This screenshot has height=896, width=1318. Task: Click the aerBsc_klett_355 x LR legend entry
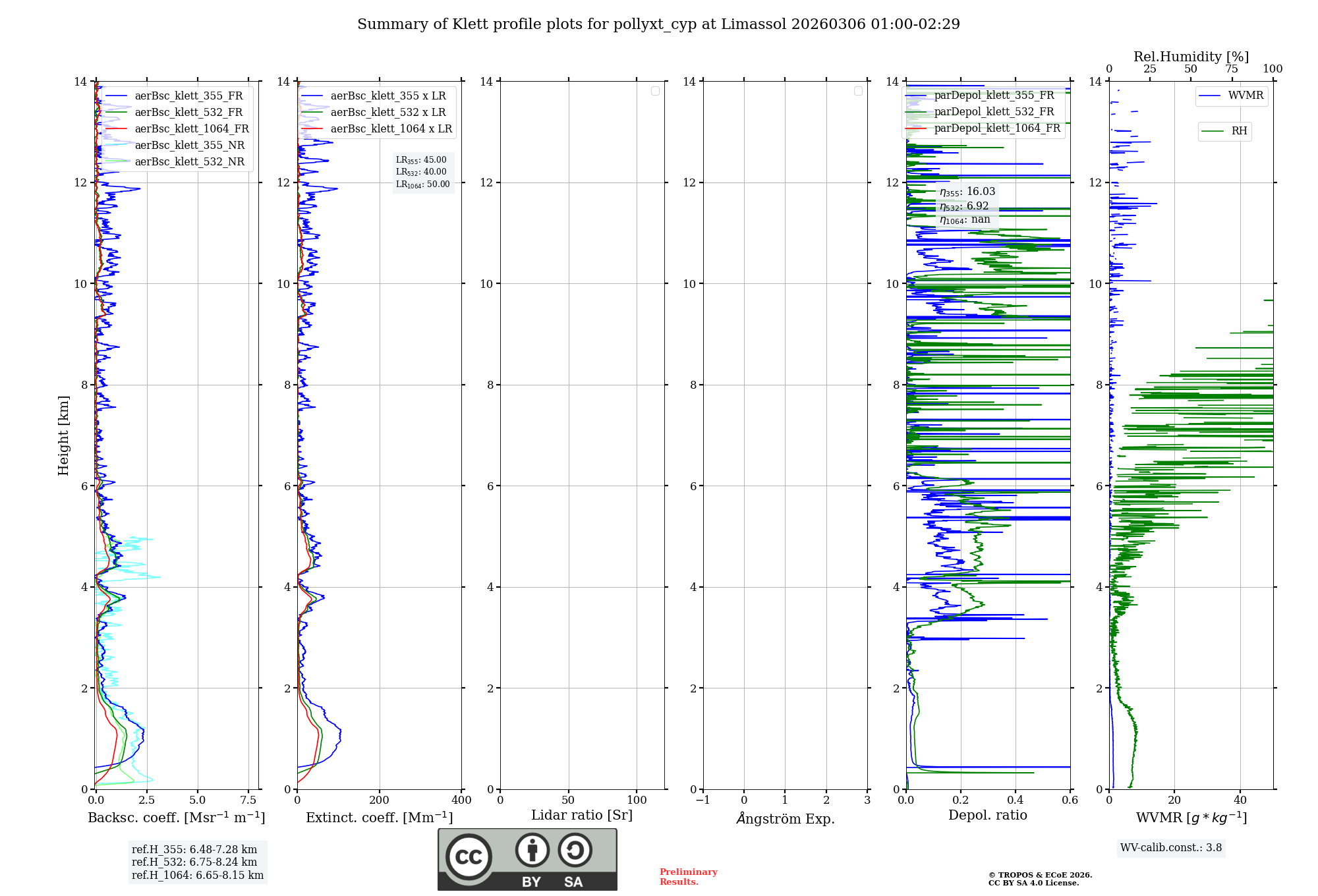[x=387, y=96]
